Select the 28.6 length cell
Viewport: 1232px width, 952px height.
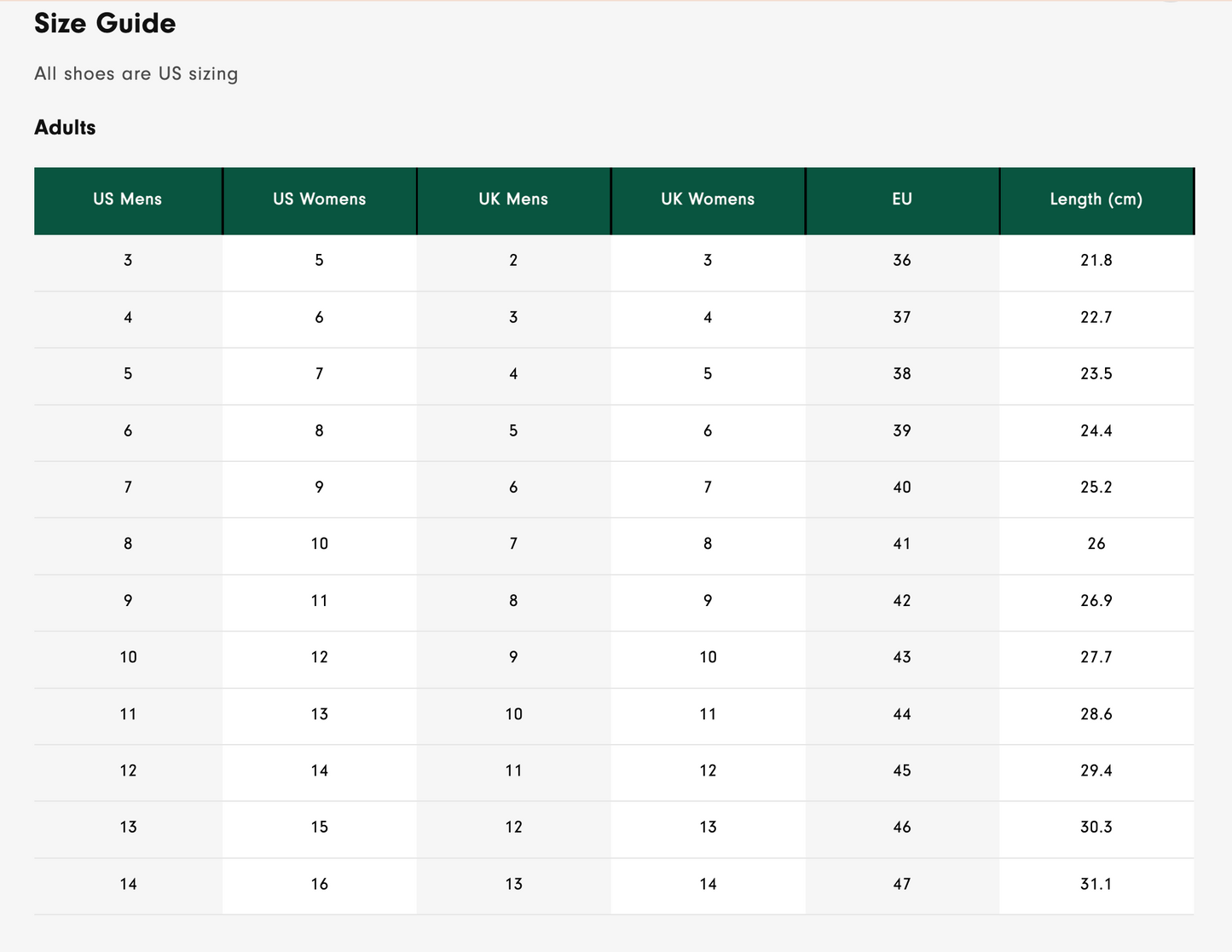(x=1096, y=714)
